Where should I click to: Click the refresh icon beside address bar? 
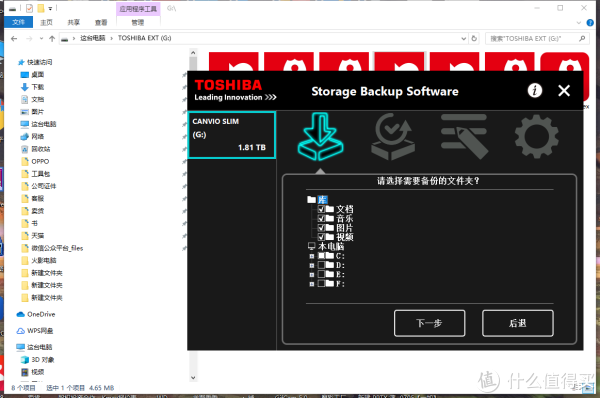[474, 38]
